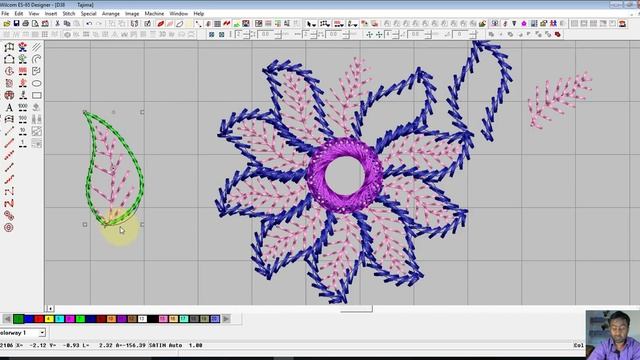Viewport: 640px width, 360px height.
Task: Pick the cyan color swatch 5
Action: coord(60,319)
